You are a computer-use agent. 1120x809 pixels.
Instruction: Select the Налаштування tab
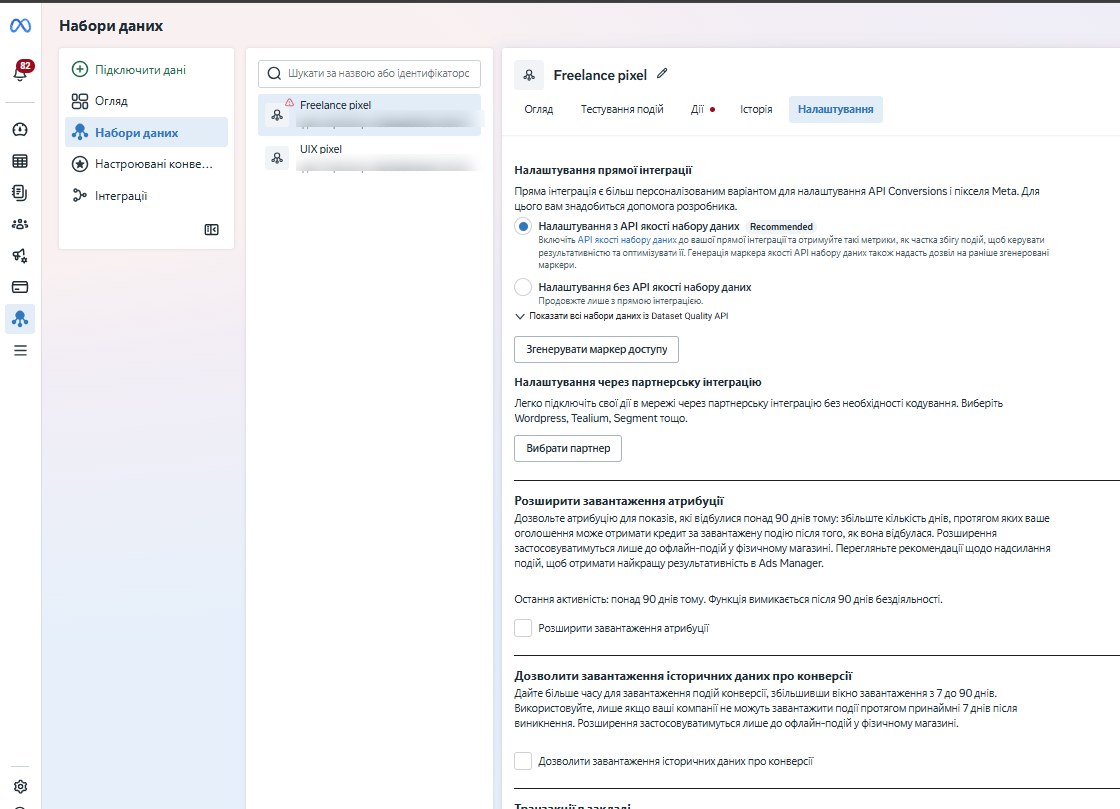click(x=836, y=109)
